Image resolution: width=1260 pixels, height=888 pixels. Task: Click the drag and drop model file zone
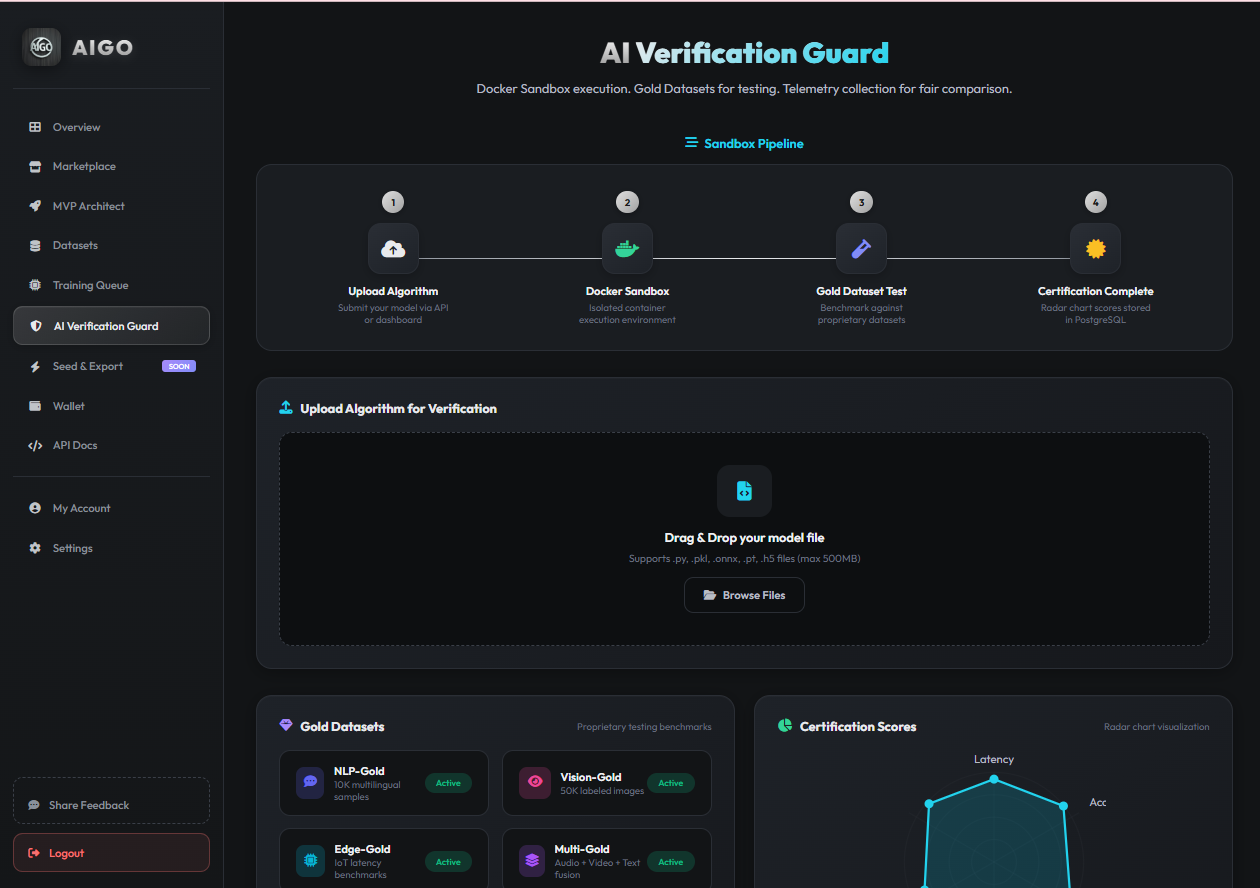click(744, 539)
